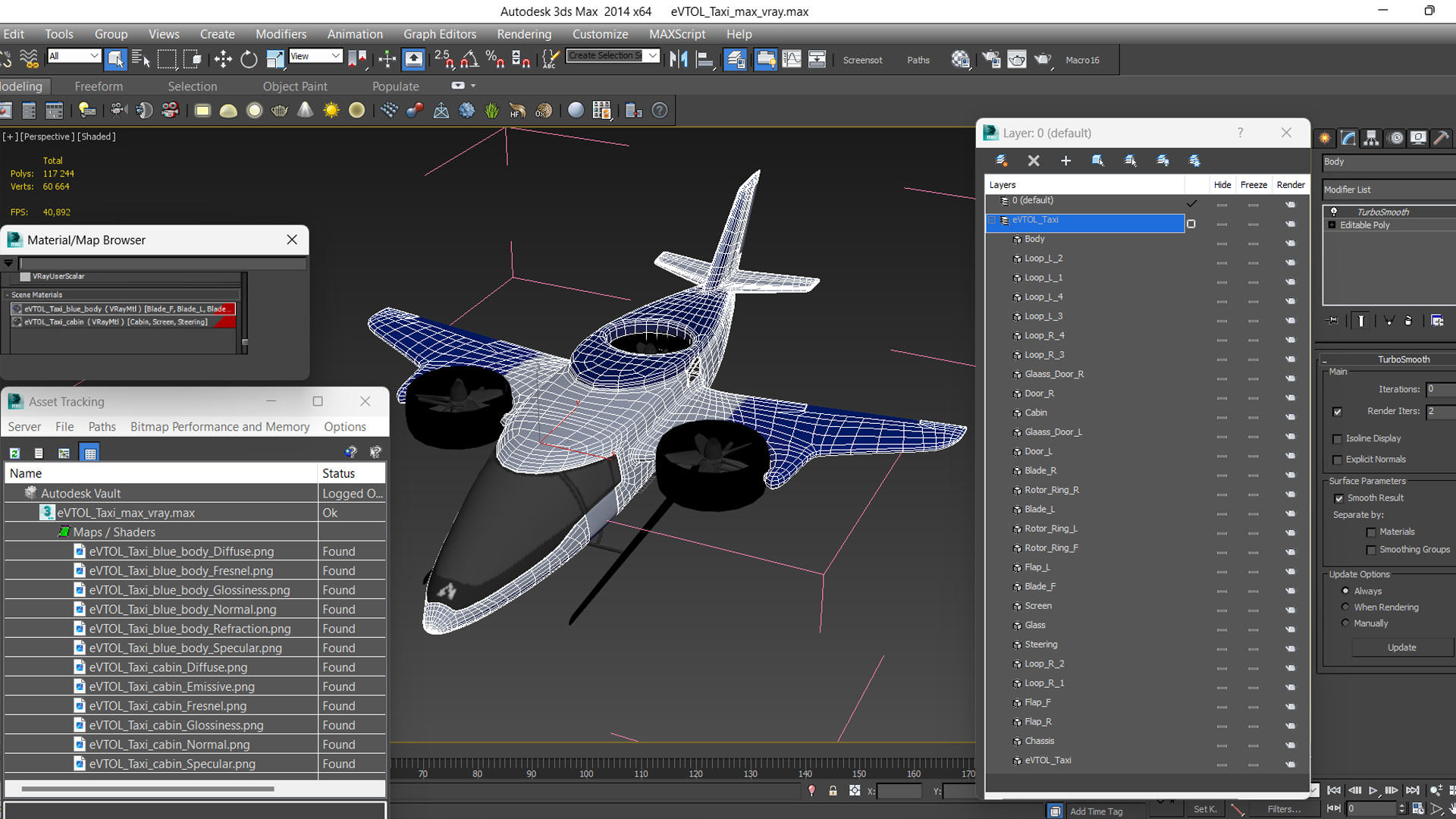Switch to the Object Paint ribbon tab
The image size is (1456, 819).
[x=295, y=86]
